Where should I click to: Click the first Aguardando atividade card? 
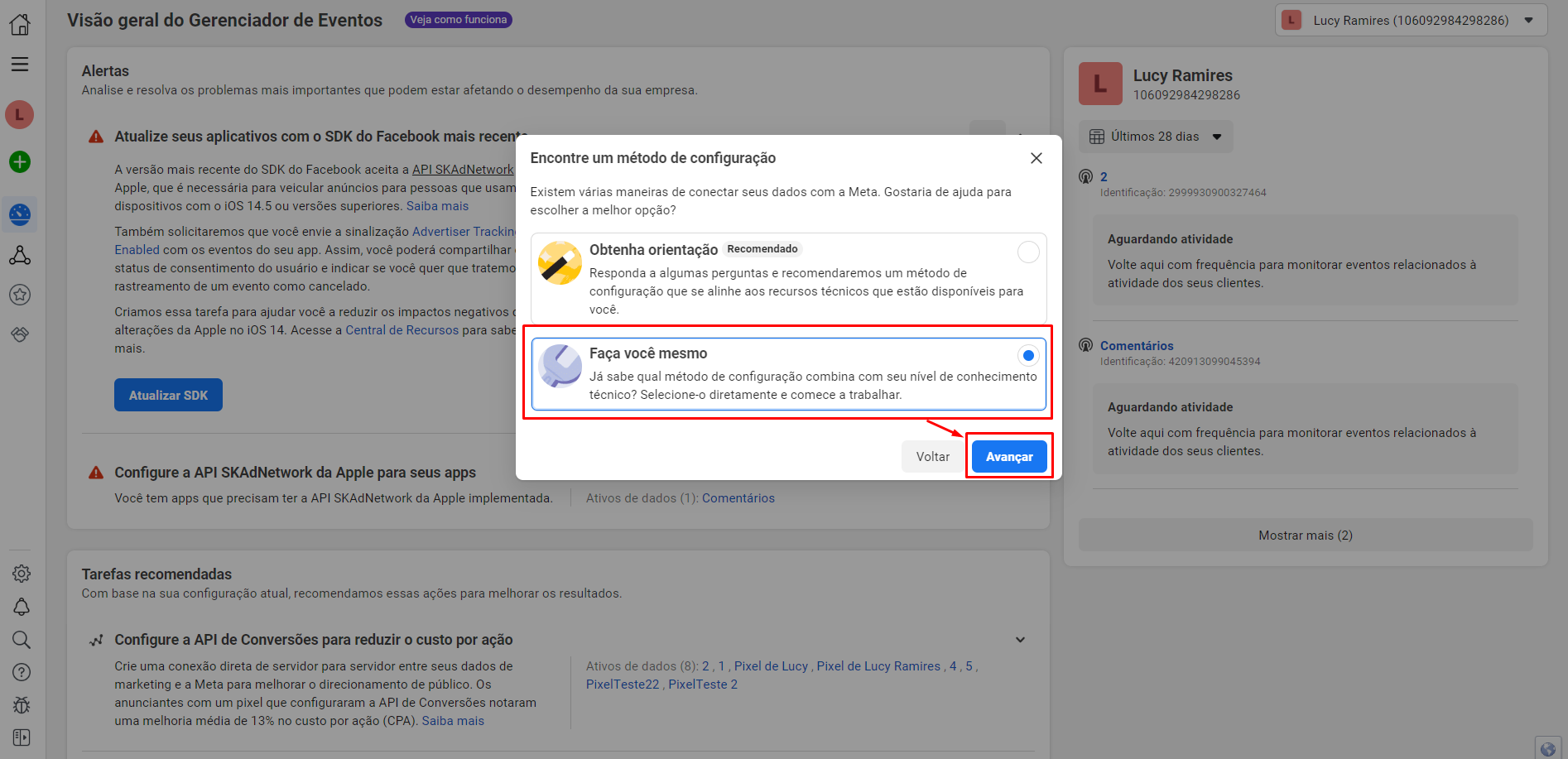click(1306, 261)
